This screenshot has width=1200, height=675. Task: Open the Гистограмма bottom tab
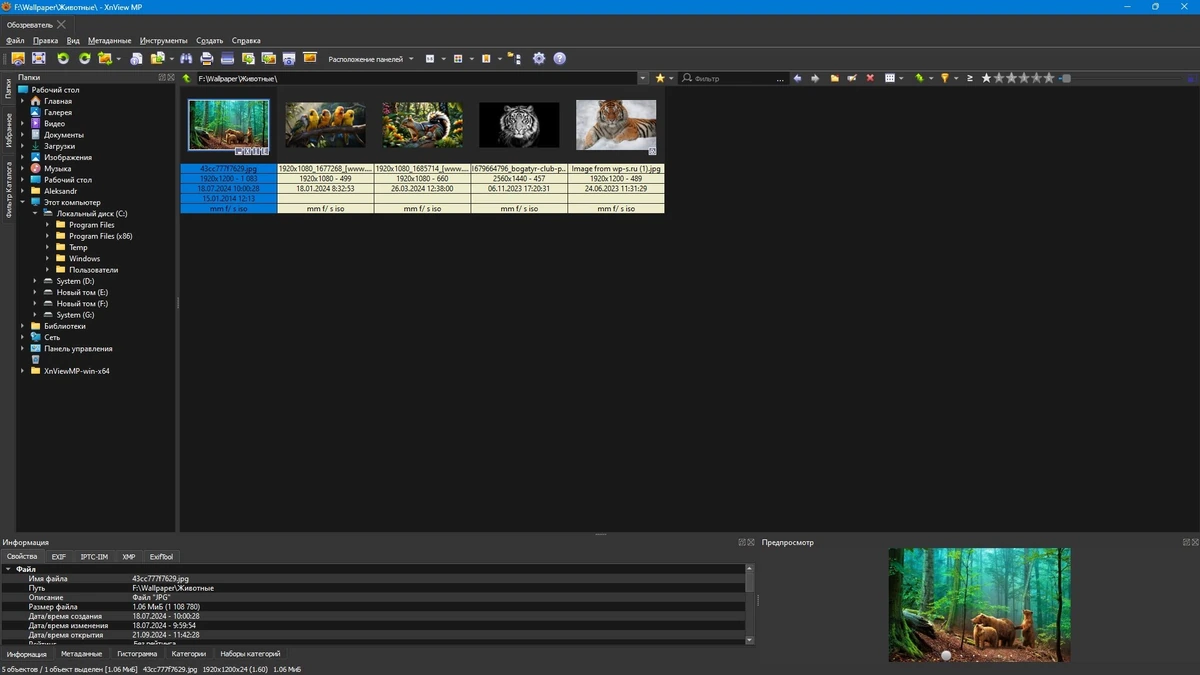(137, 654)
